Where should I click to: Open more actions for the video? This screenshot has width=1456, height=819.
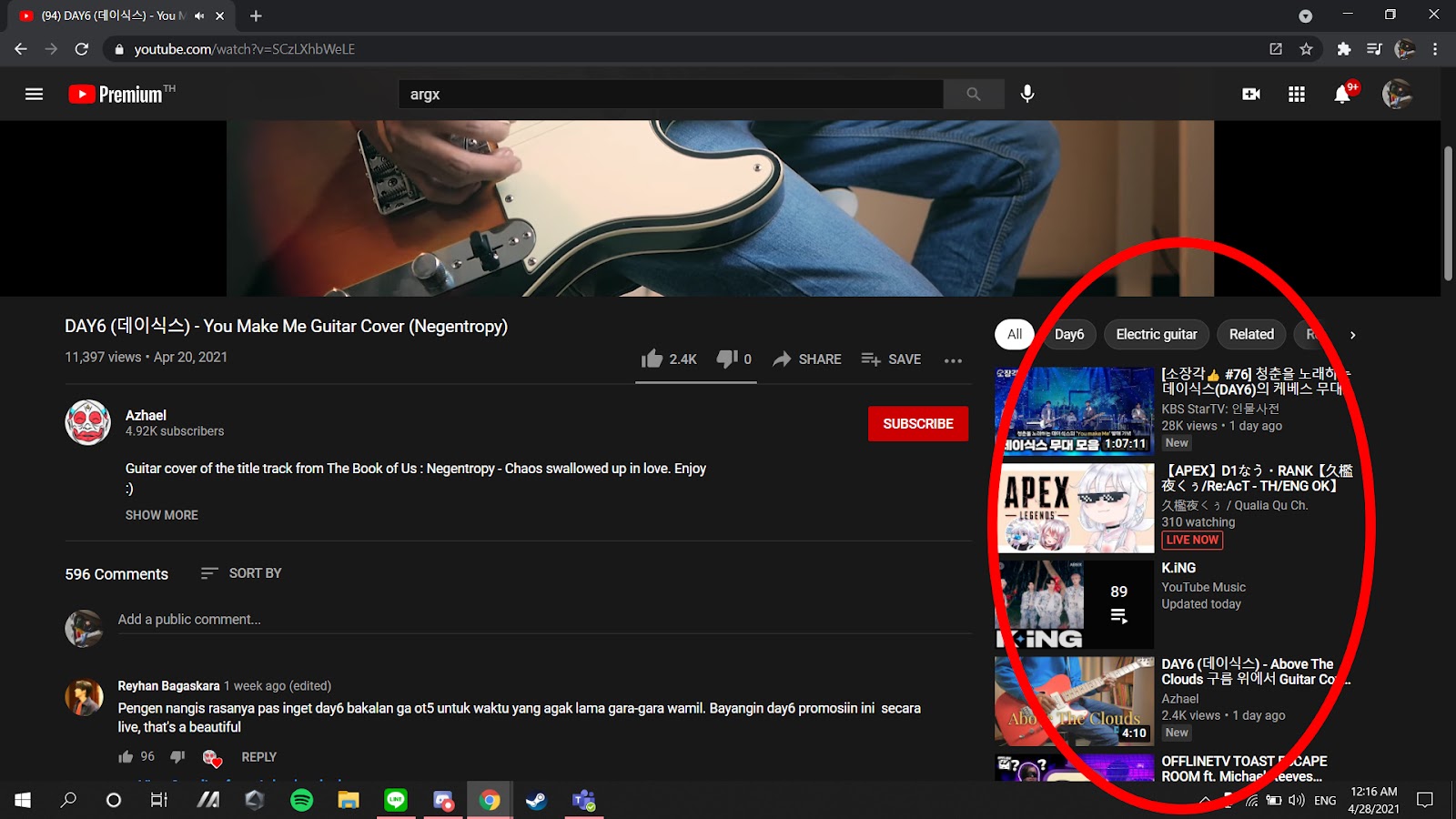953,360
